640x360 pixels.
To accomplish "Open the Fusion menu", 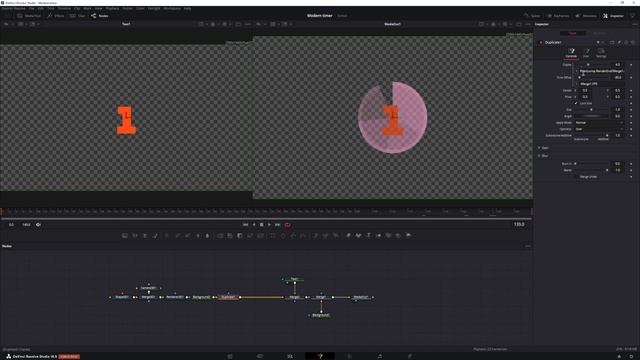I will click(127, 8).
